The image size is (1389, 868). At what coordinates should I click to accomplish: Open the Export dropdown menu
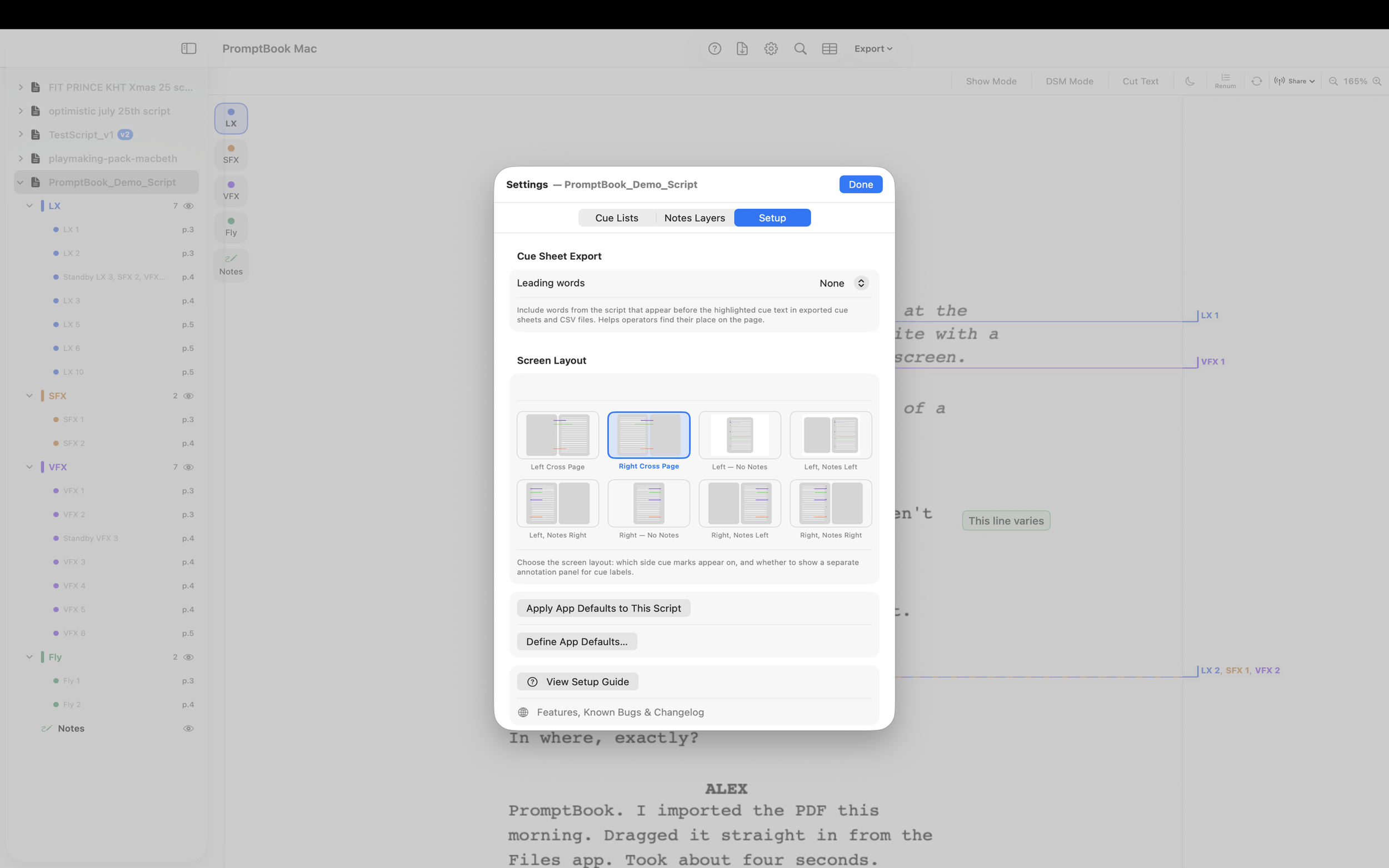873,49
